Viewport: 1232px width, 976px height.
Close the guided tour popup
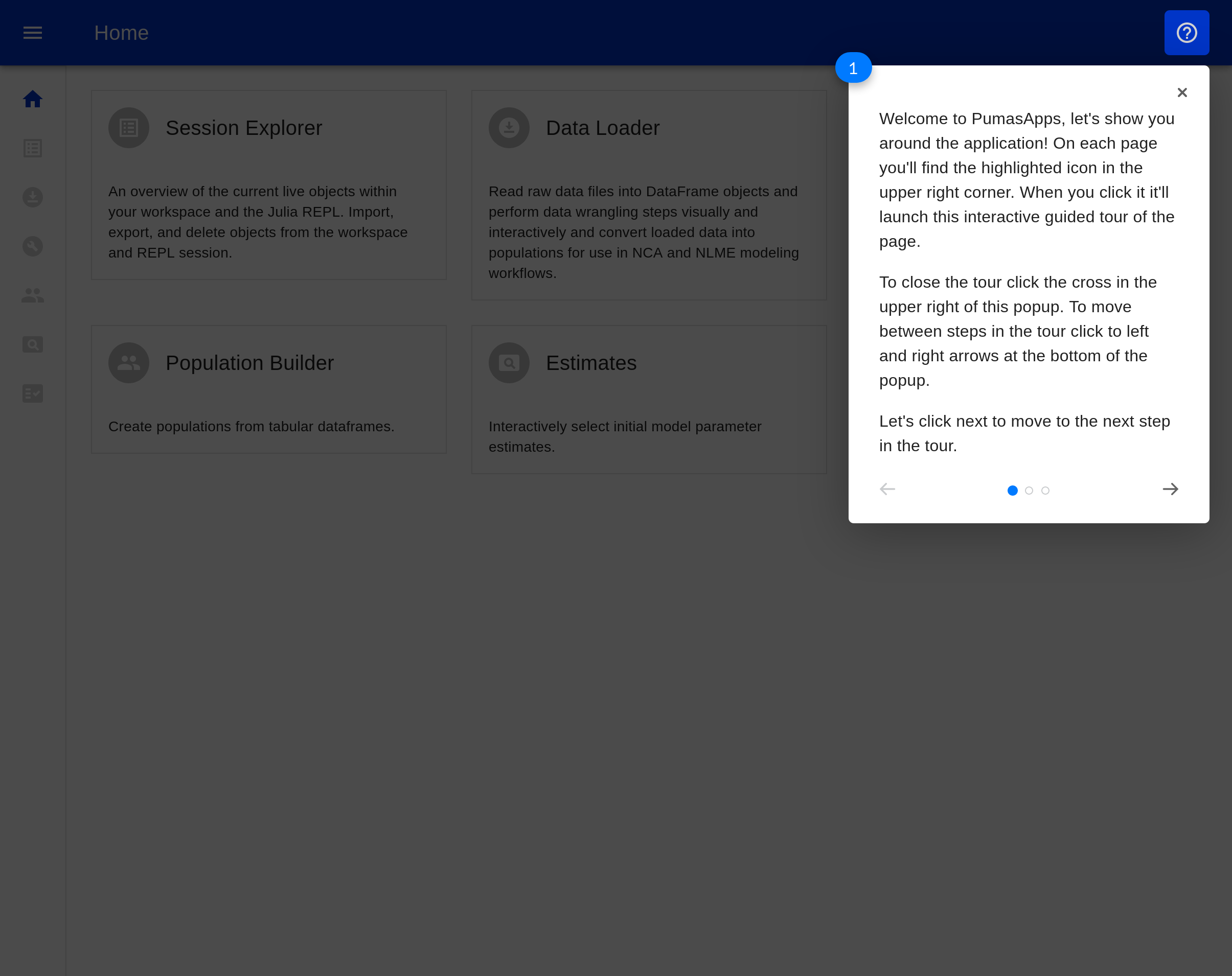pyautogui.click(x=1182, y=92)
